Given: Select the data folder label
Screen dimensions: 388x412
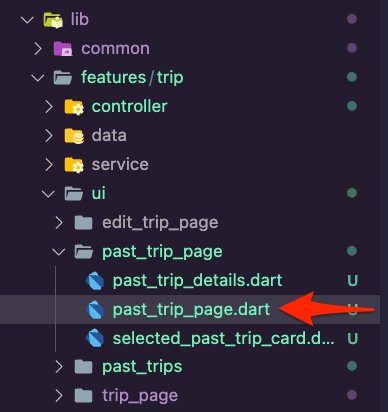Looking at the screenshot, I should pos(109,135).
